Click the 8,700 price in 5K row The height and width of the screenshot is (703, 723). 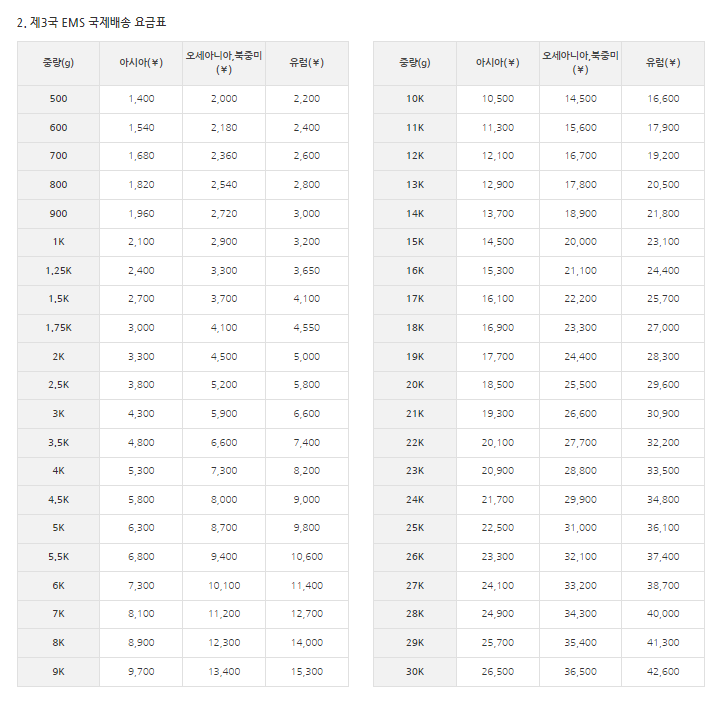click(x=224, y=529)
